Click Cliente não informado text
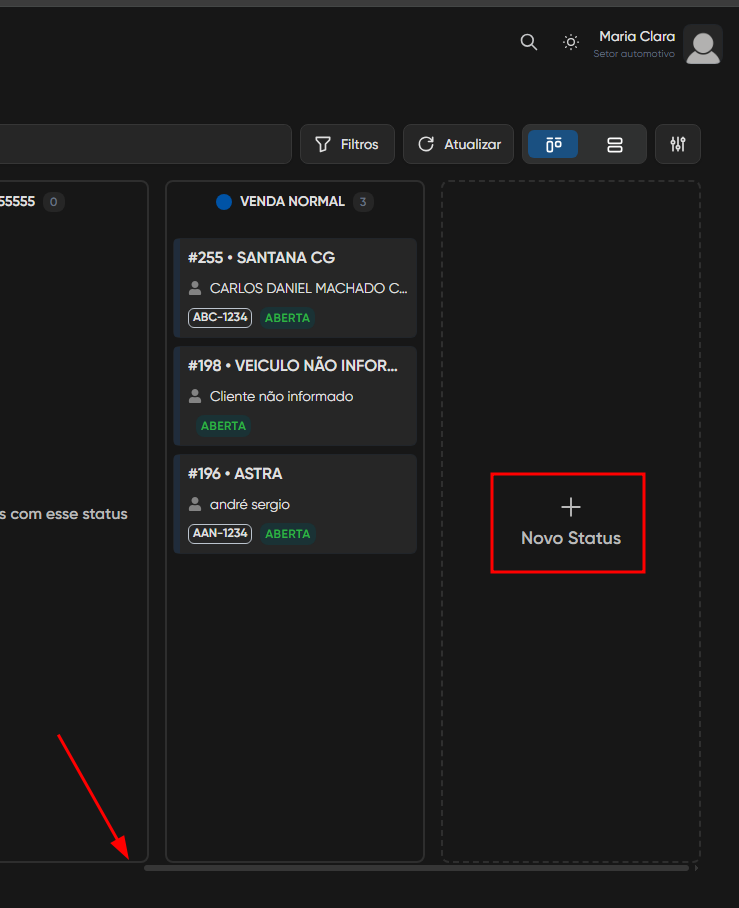This screenshot has height=908, width=739. [281, 397]
